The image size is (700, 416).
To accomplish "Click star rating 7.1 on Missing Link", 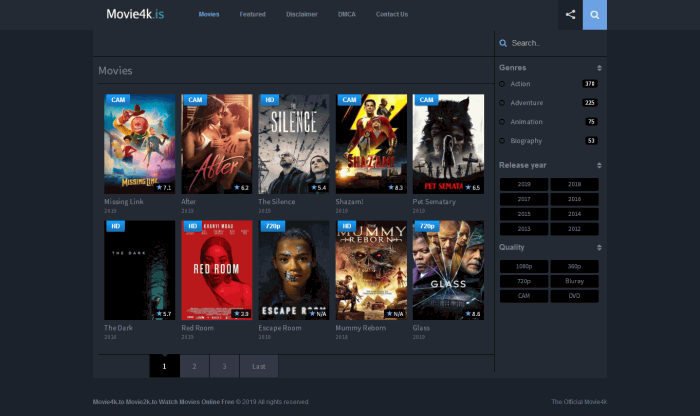I will pos(164,188).
